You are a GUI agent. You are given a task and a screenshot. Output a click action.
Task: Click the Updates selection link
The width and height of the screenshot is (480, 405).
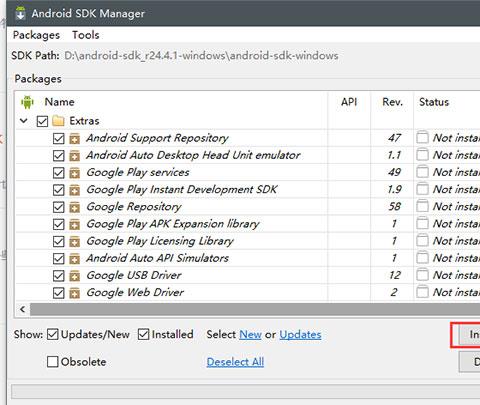[x=300, y=334]
